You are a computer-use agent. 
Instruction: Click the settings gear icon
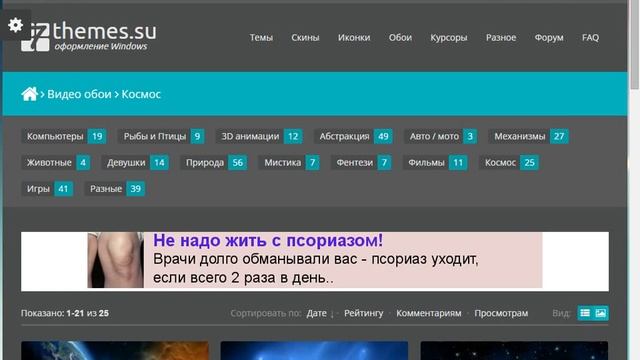pos(15,25)
